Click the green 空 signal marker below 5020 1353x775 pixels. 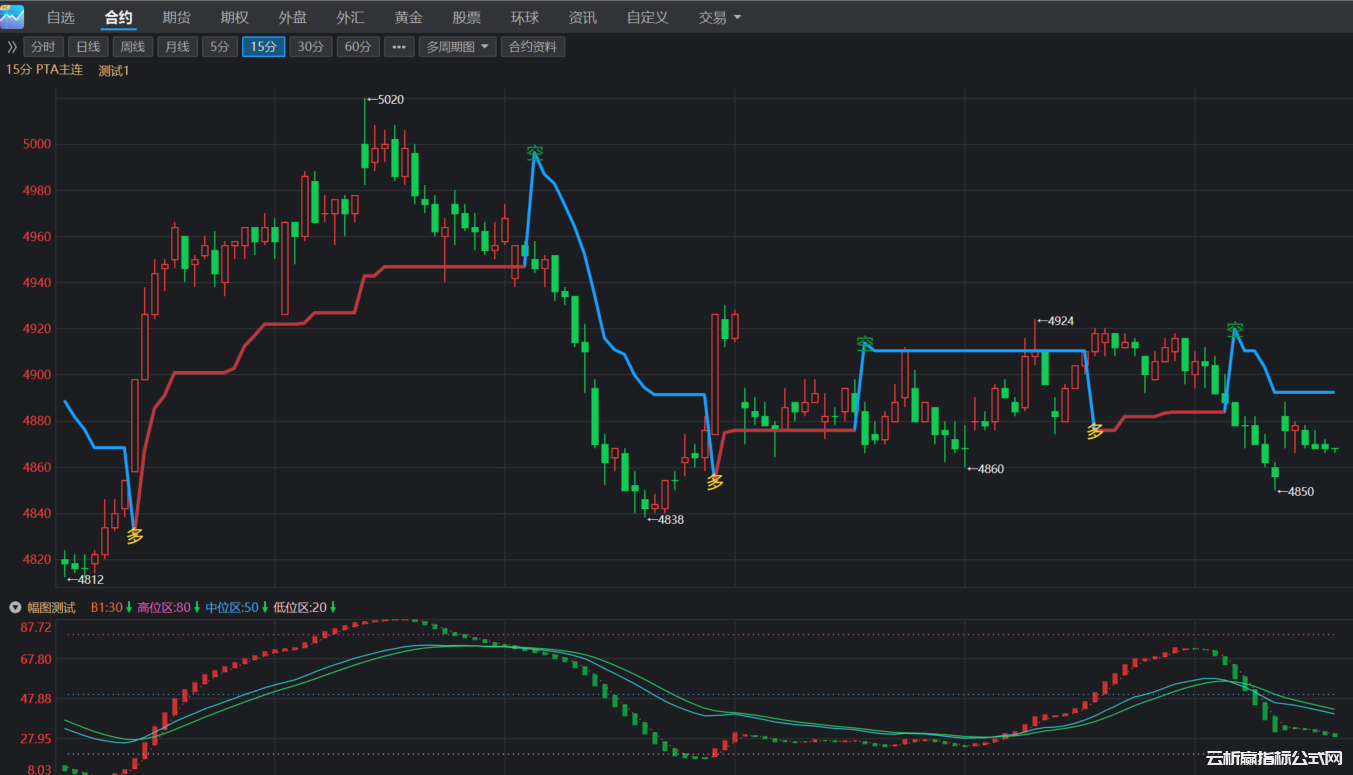(535, 153)
